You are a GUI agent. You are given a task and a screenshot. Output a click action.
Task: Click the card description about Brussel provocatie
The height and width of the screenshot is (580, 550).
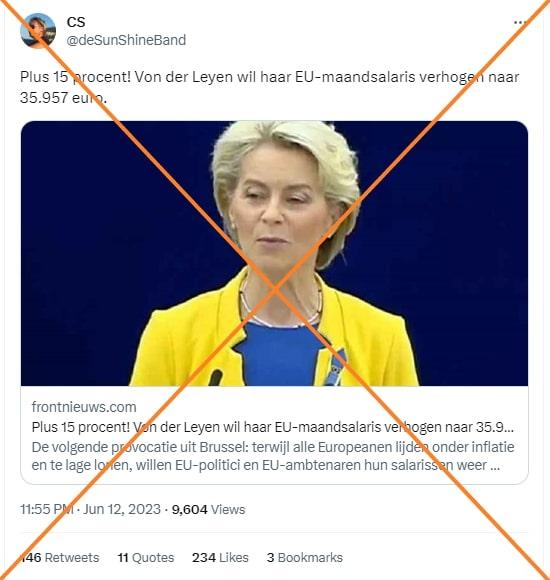coord(273,456)
